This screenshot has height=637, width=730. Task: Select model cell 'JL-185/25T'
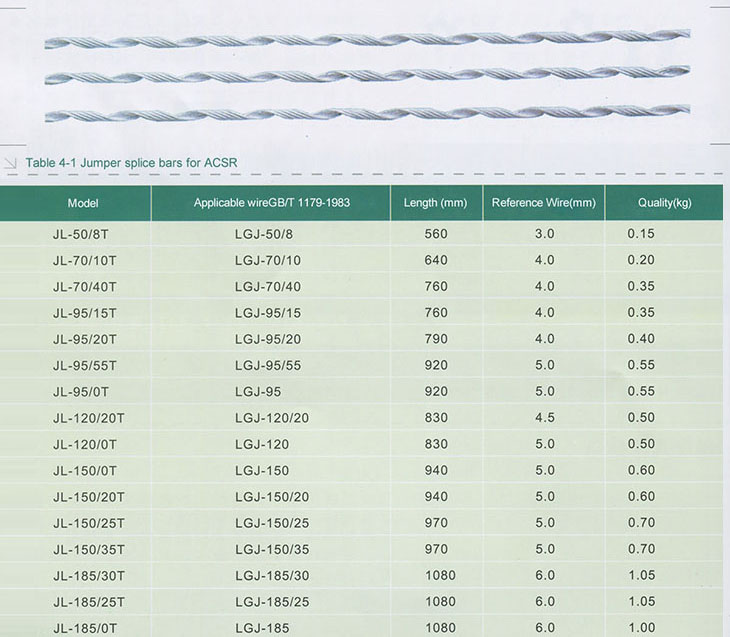click(88, 602)
